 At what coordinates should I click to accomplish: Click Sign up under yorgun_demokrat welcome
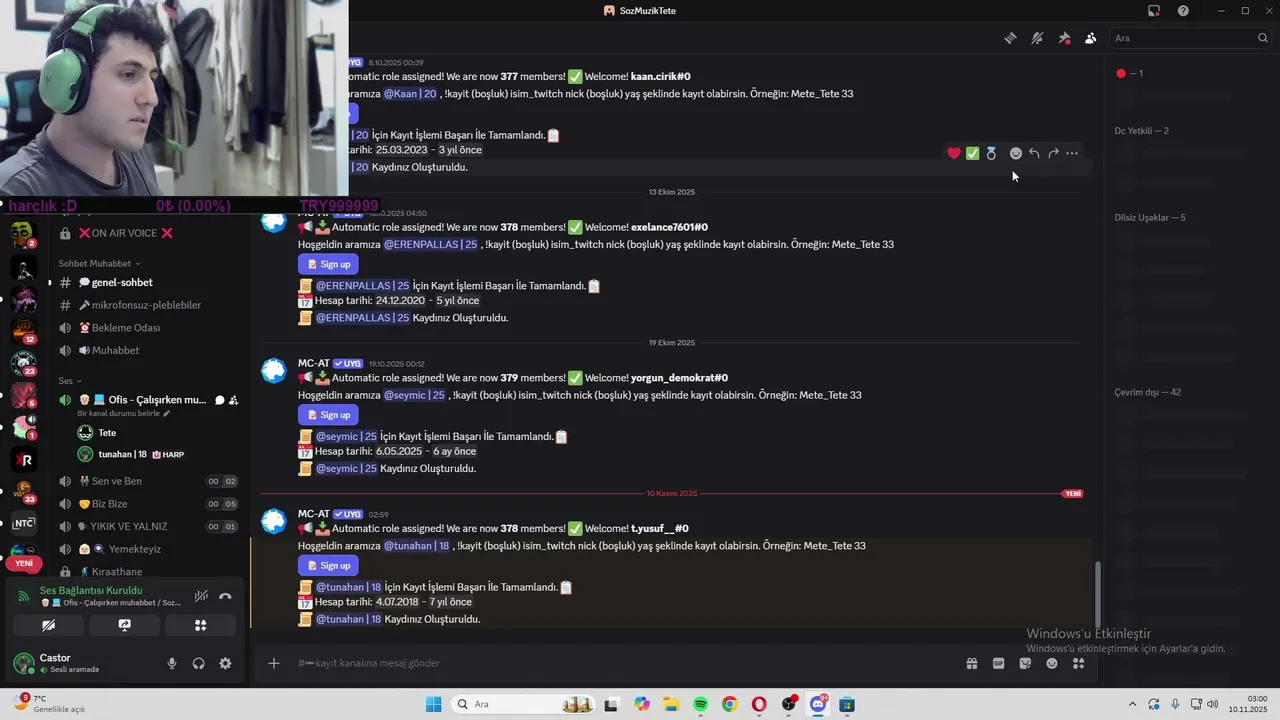(x=328, y=415)
